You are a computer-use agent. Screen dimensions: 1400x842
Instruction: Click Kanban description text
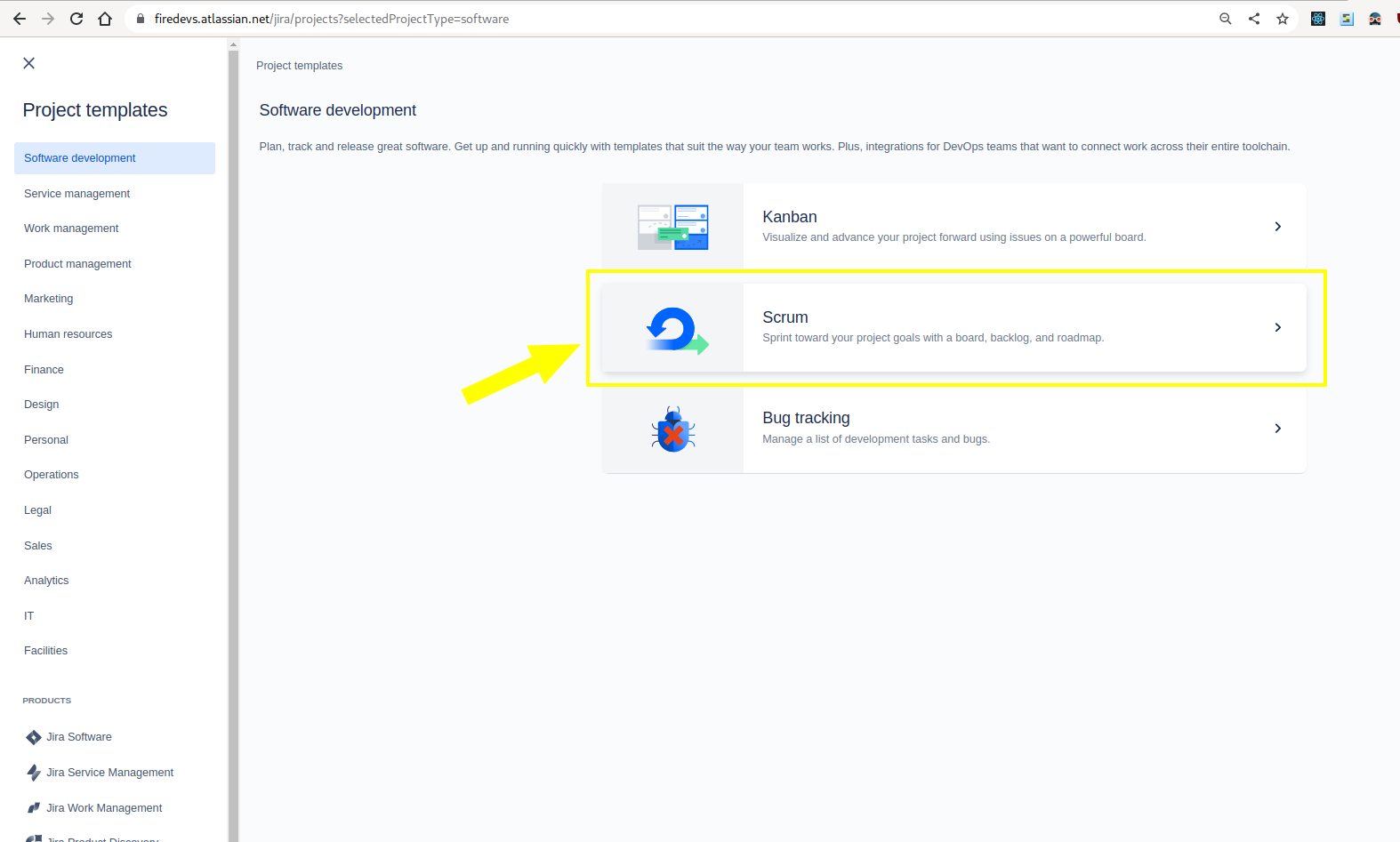click(954, 237)
